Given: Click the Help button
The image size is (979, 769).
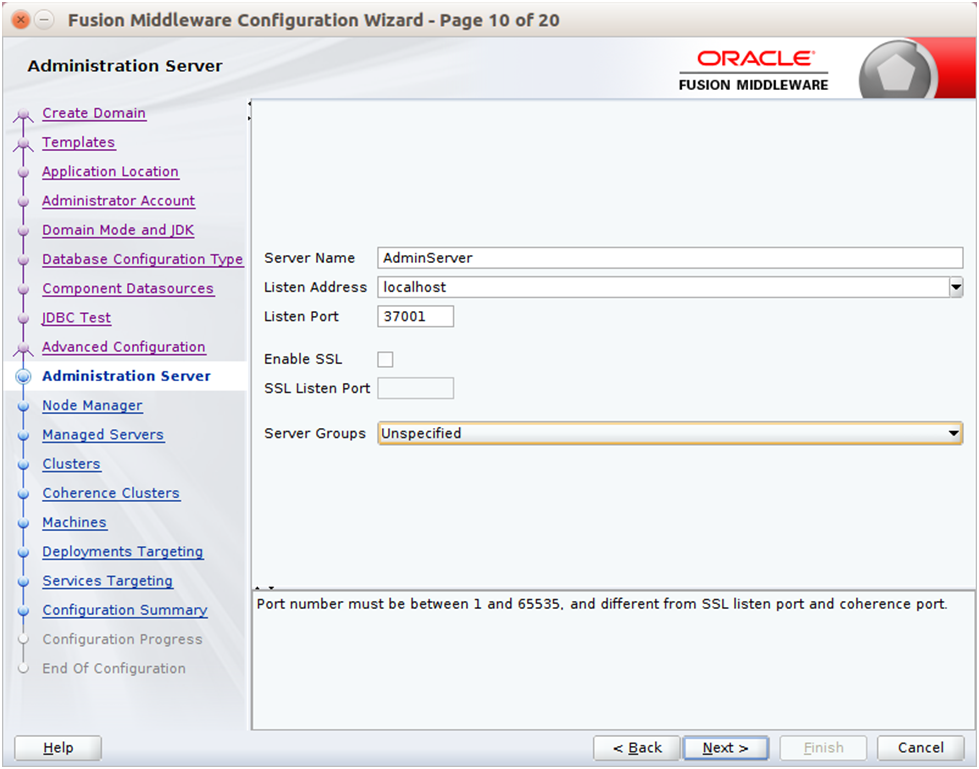Looking at the screenshot, I should 58,748.
